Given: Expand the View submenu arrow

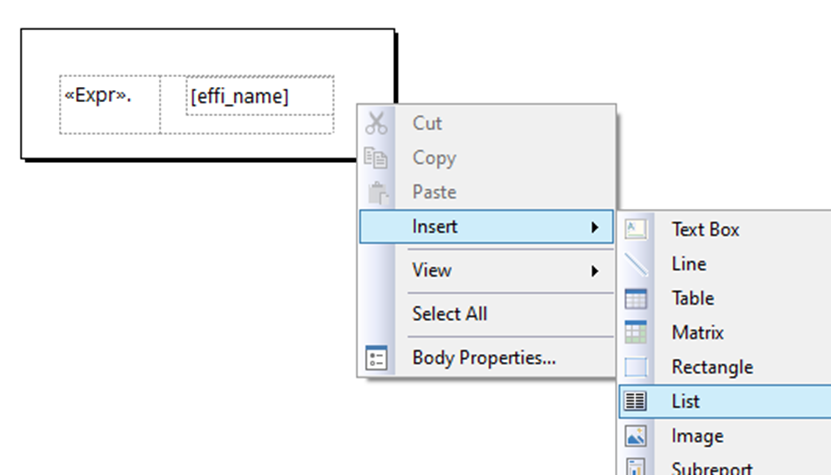Looking at the screenshot, I should pyautogui.click(x=595, y=271).
